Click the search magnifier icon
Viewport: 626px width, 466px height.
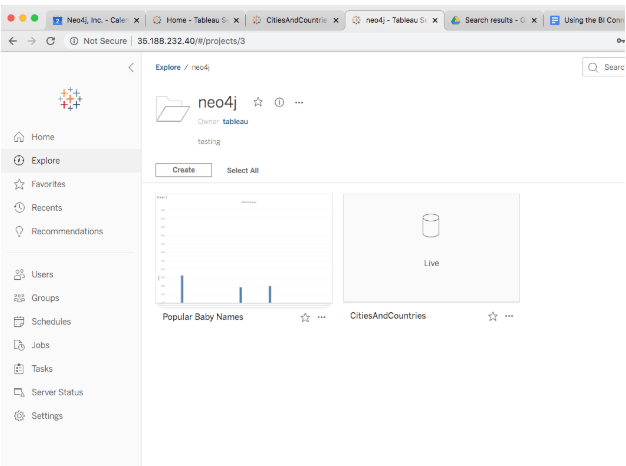[x=593, y=67]
